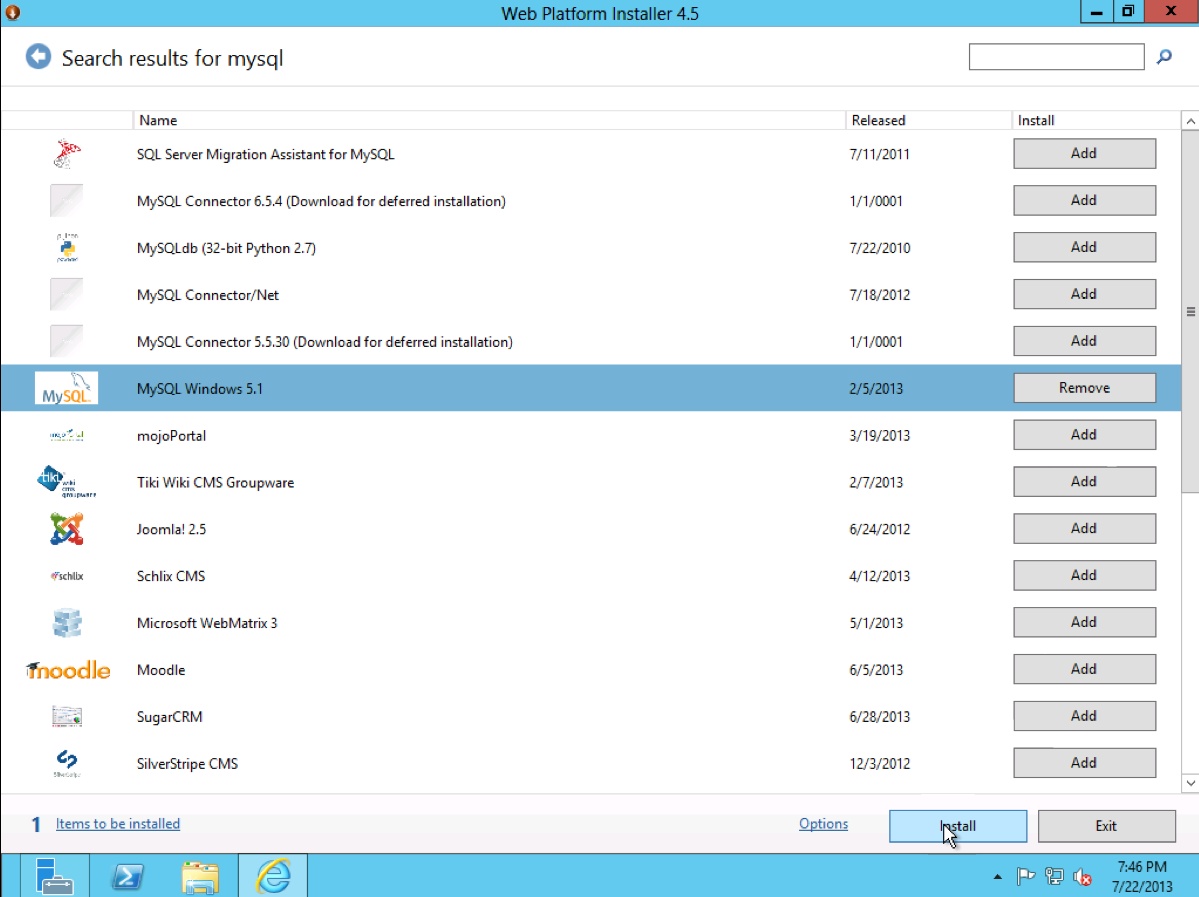Click the Moodle logo

(x=68, y=670)
